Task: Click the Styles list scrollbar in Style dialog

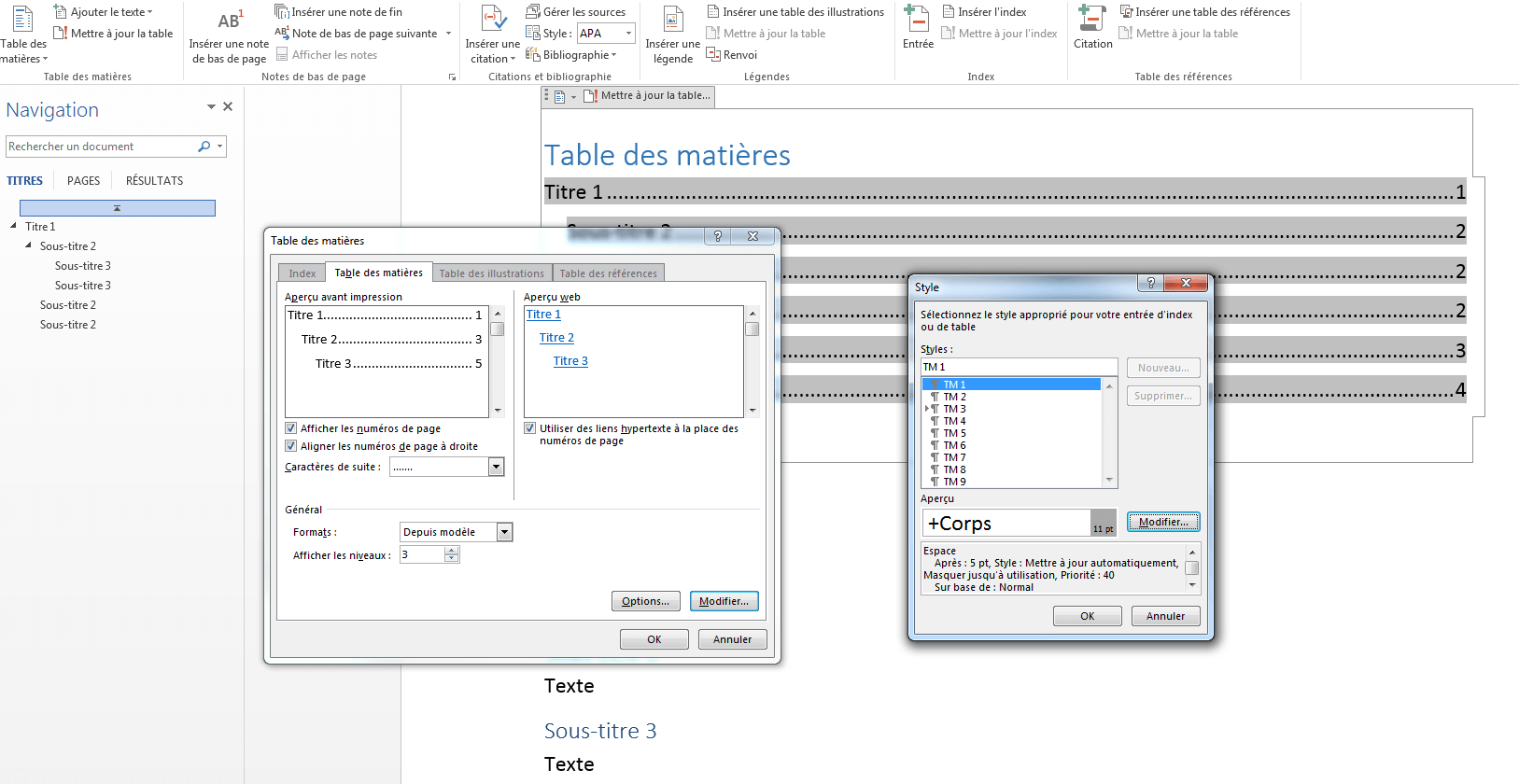Action: click(x=1109, y=432)
